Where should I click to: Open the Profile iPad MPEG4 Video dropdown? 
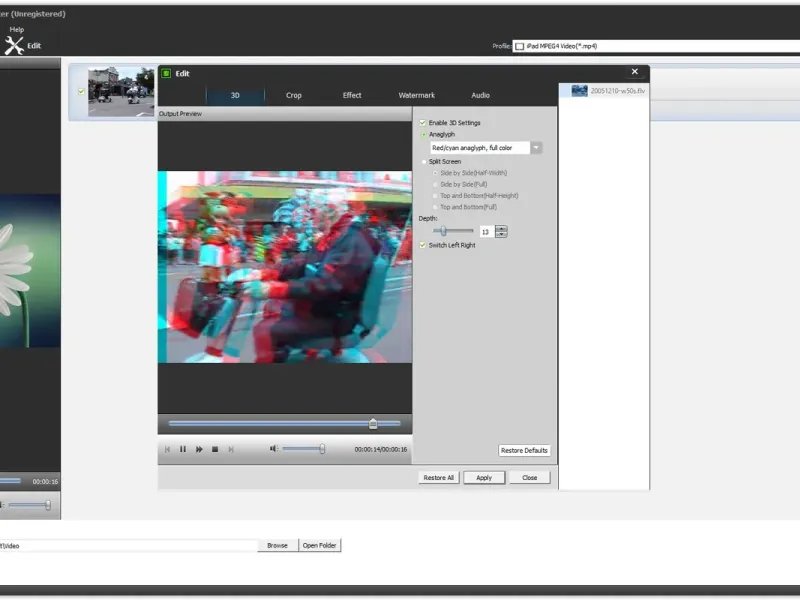point(656,46)
